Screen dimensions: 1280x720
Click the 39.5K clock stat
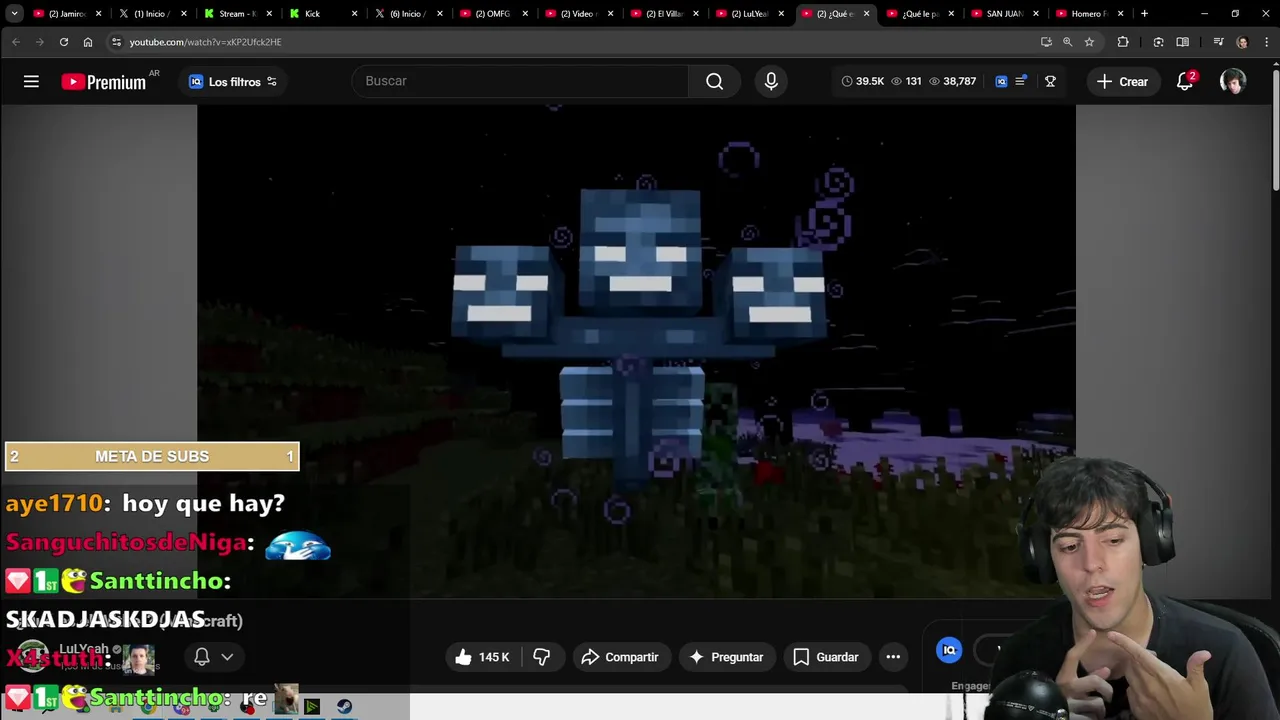[x=862, y=81]
